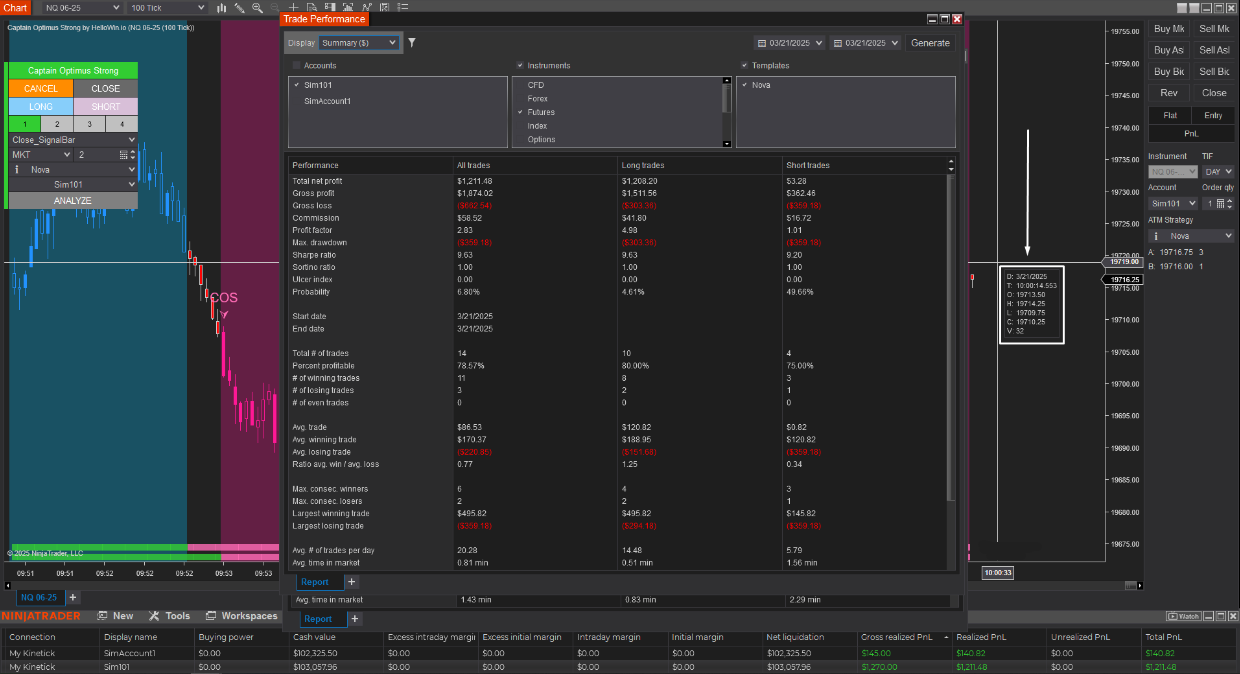The height and width of the screenshot is (674, 1240).
Task: Open order qty calculator icon in Chart Trader
Action: click(1221, 203)
